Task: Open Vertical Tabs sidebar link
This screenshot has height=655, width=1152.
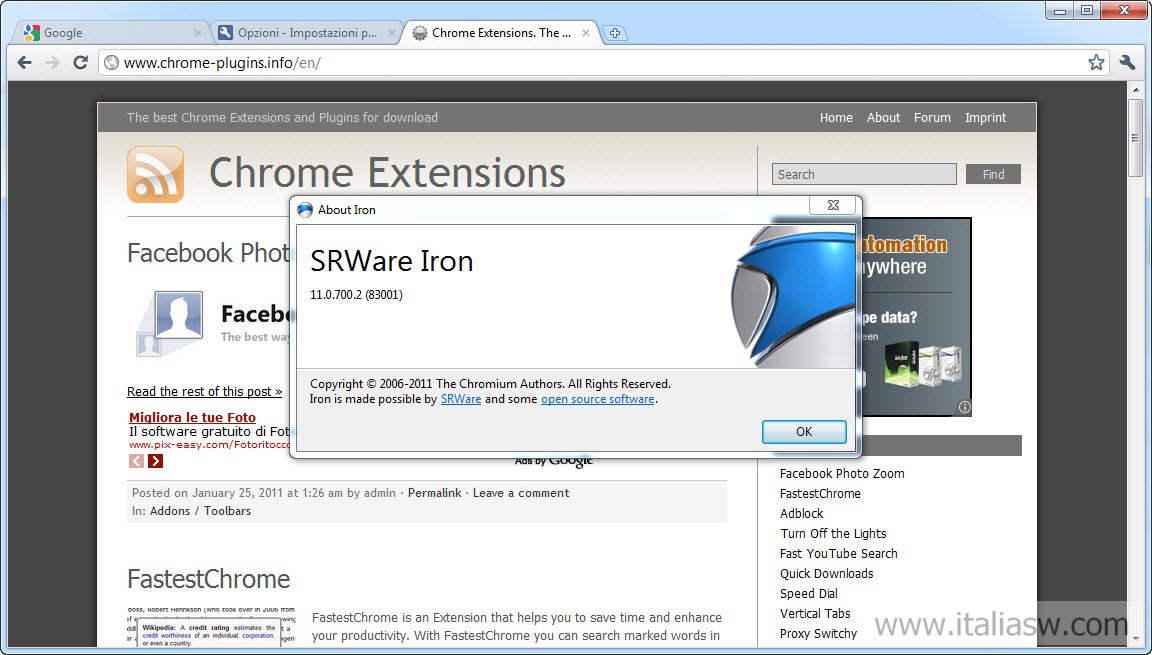Action: [815, 613]
